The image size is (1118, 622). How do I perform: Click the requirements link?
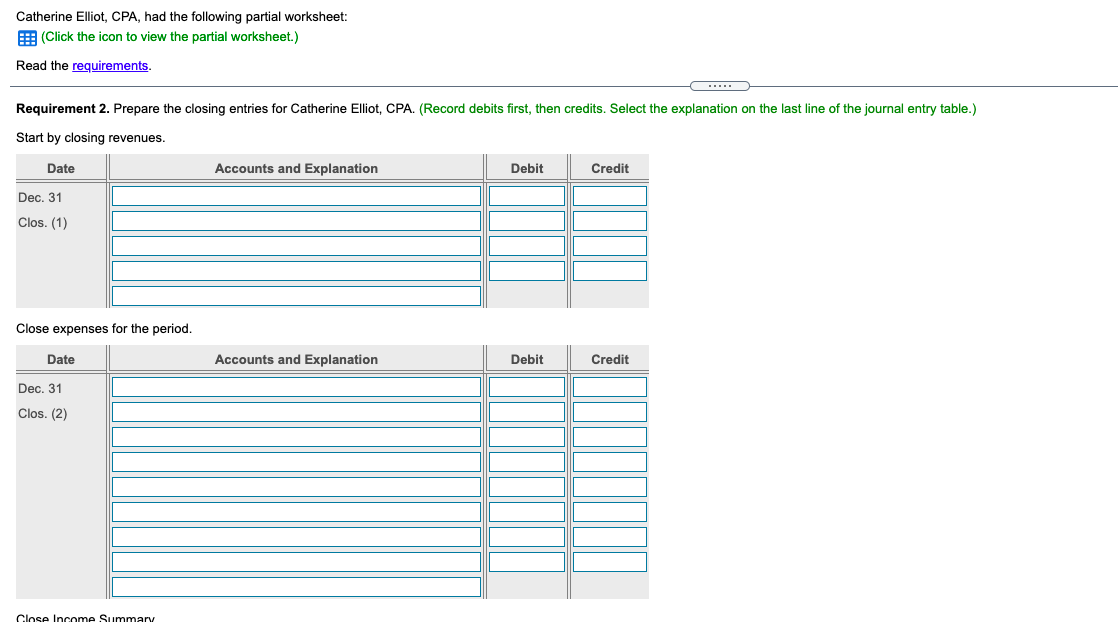(x=110, y=65)
